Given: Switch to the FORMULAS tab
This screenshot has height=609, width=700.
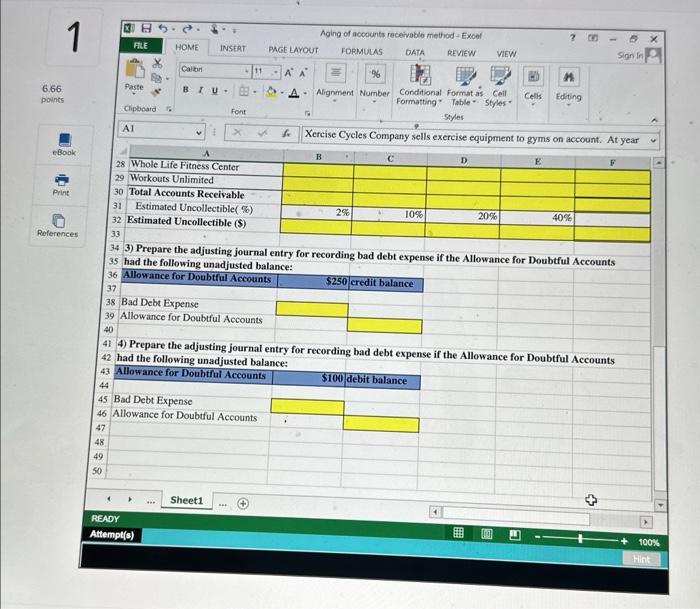Looking at the screenshot, I should [362, 51].
